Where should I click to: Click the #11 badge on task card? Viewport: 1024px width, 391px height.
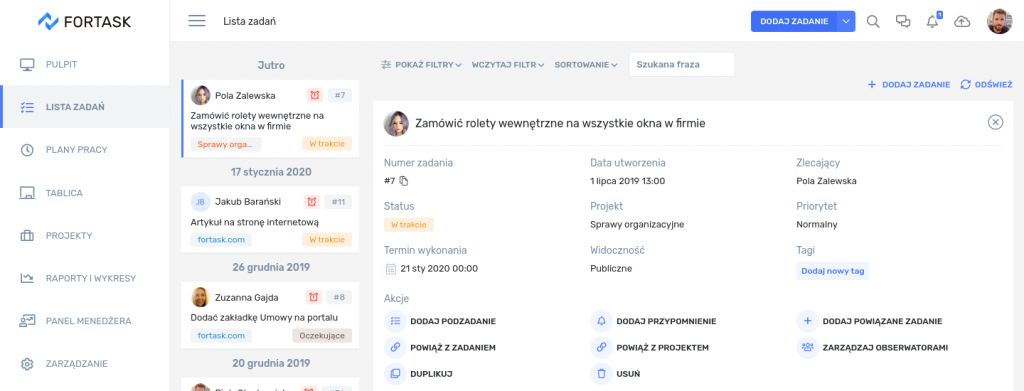pos(338,202)
